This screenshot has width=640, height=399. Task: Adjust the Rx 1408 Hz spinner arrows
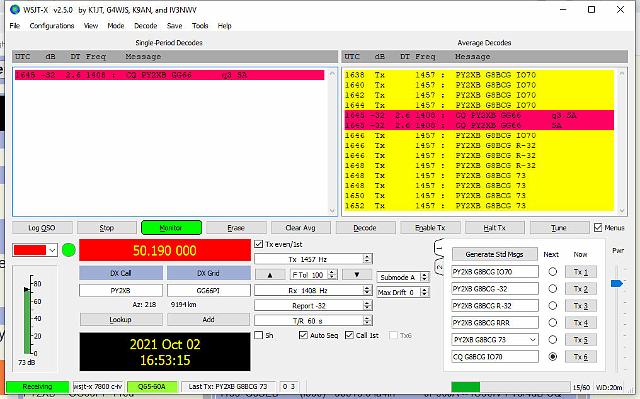tap(367, 290)
